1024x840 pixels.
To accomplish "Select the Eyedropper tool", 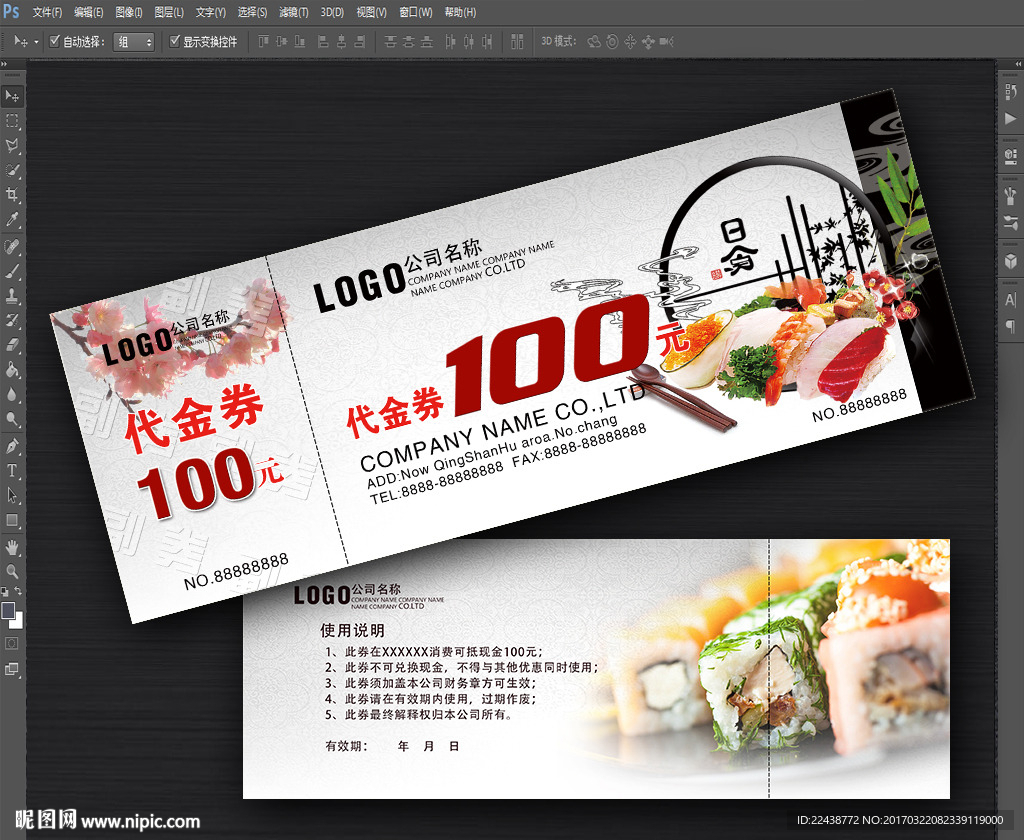I will pyautogui.click(x=12, y=219).
